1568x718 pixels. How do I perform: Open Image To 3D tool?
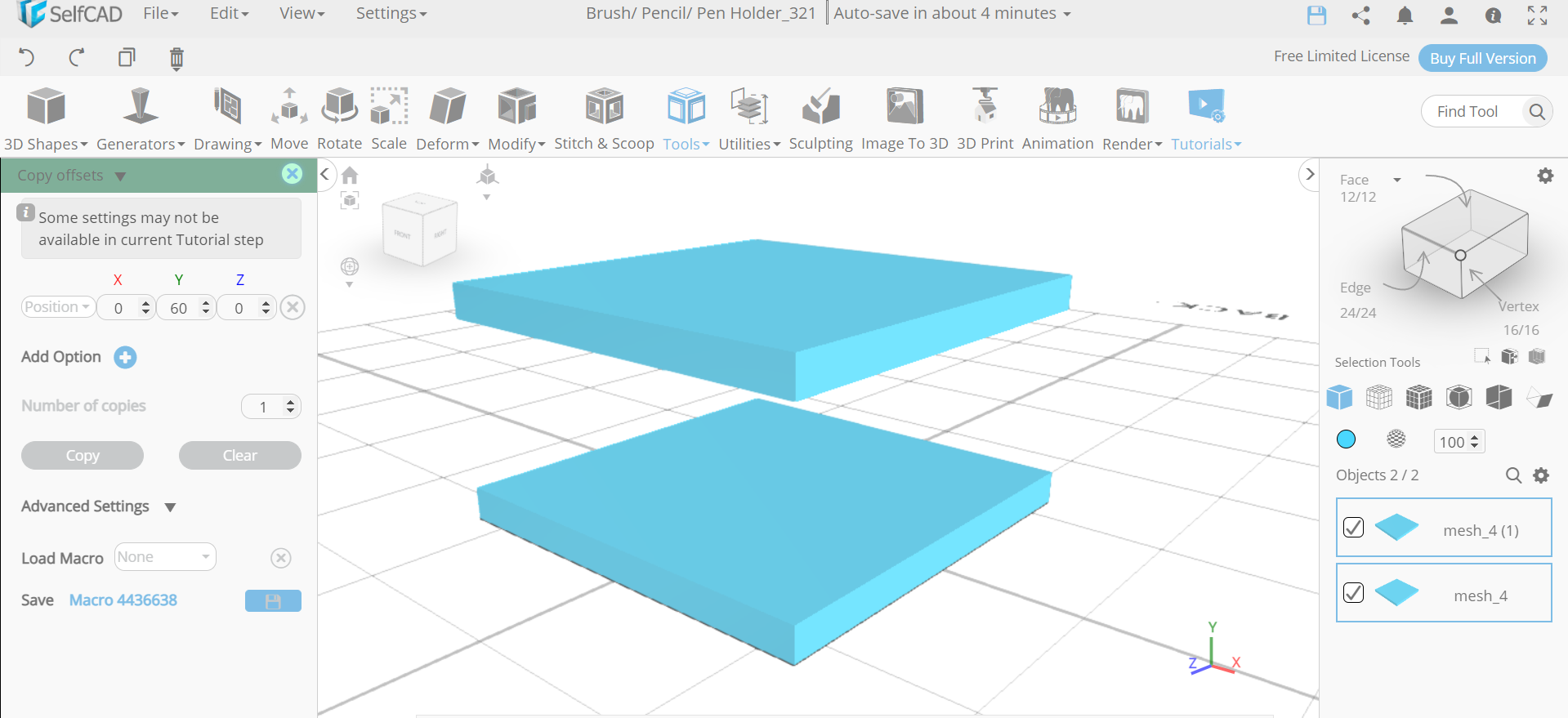click(905, 120)
